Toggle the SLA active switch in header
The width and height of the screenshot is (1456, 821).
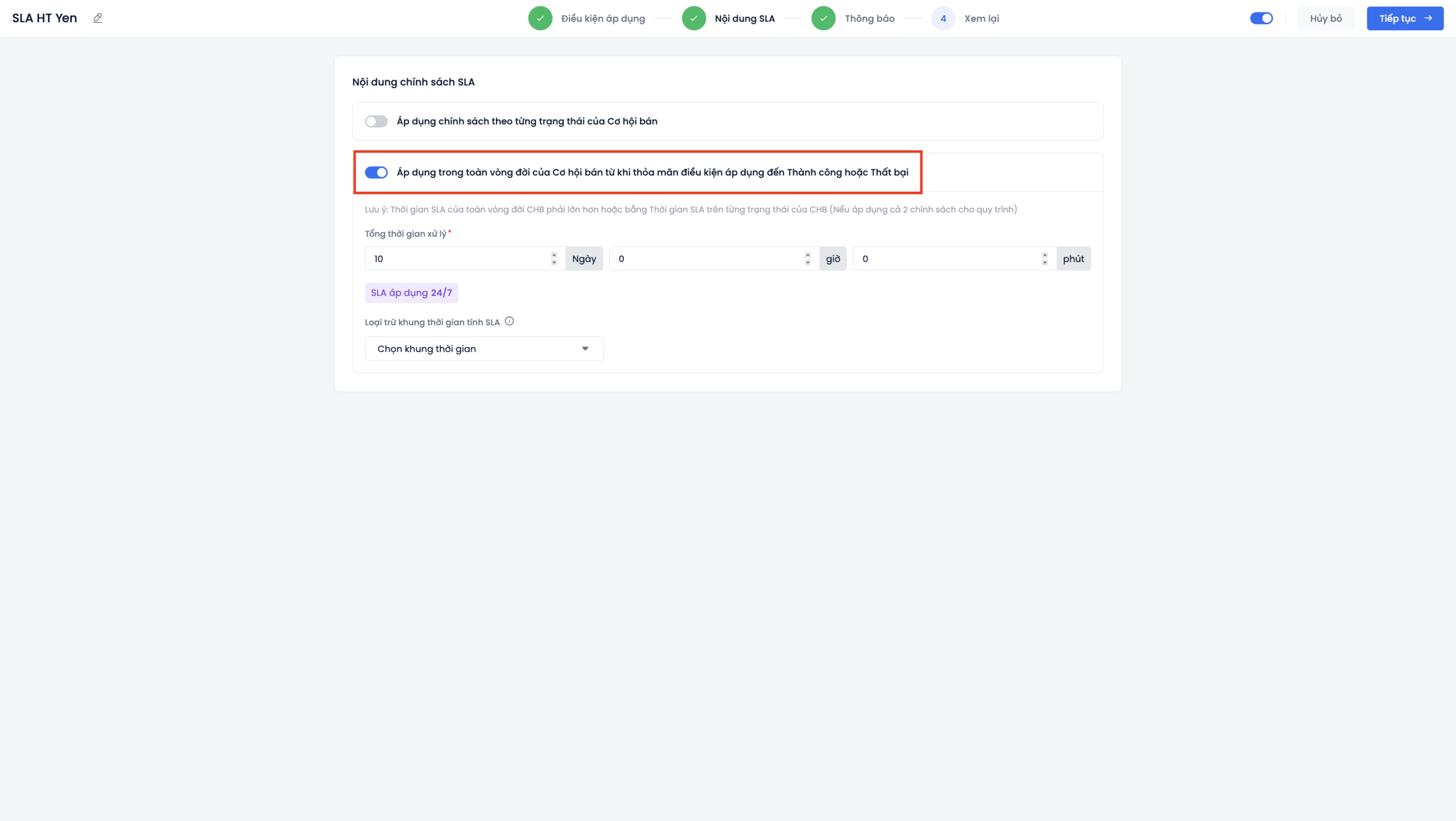[1261, 18]
